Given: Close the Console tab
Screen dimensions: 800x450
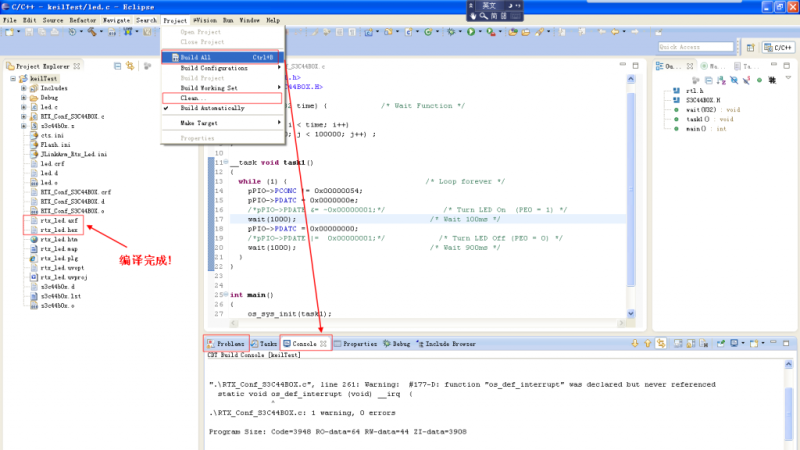Looking at the screenshot, I should [324, 343].
